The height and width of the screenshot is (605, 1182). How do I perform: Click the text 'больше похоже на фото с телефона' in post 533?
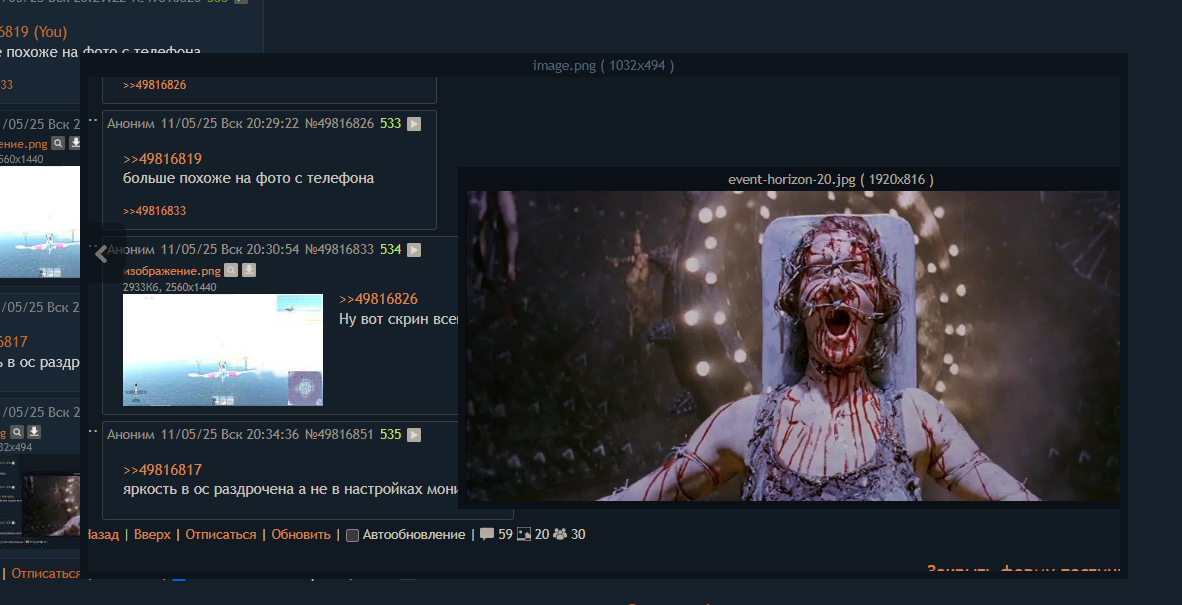[249, 179]
